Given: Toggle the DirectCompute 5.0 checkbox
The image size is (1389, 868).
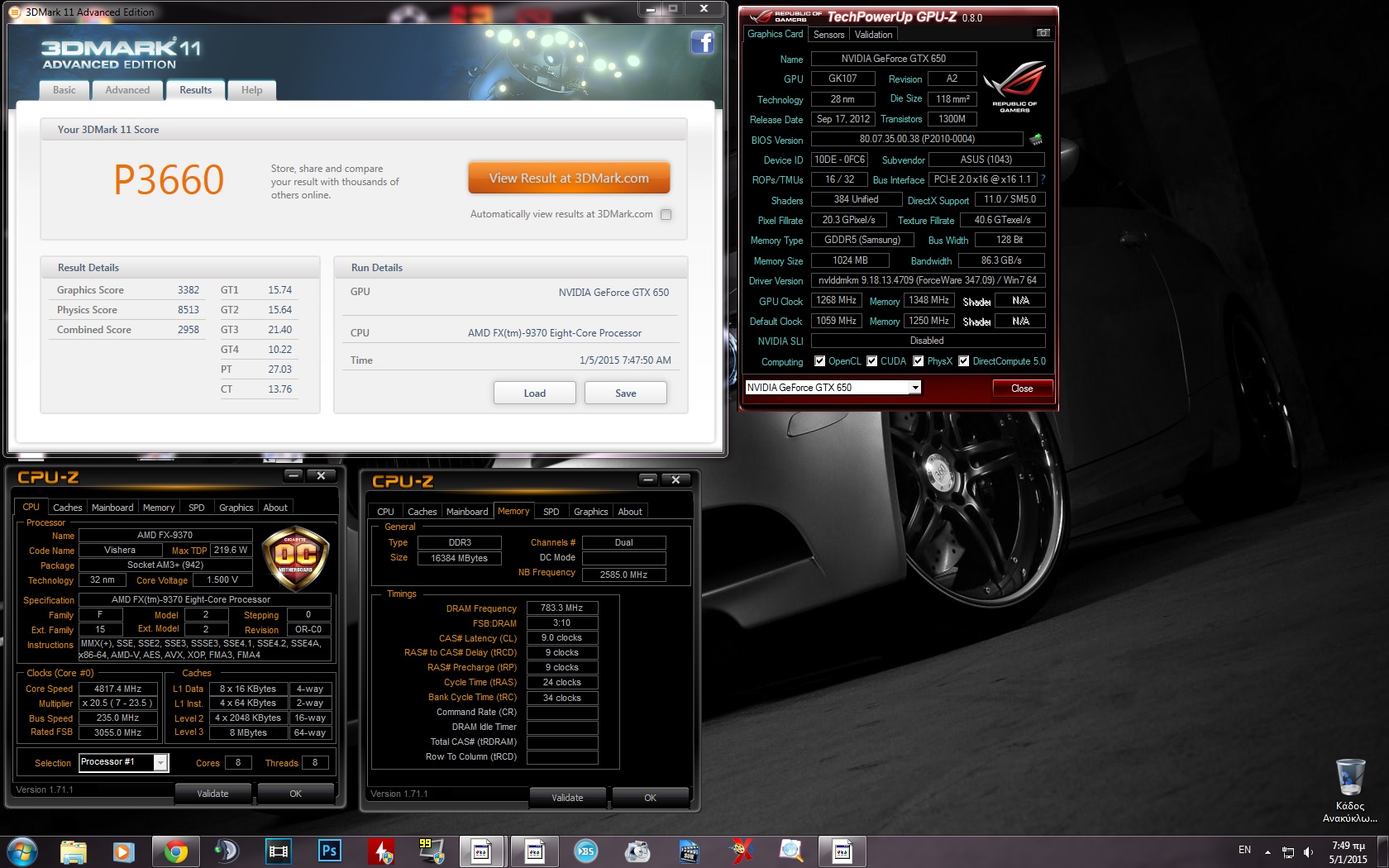Looking at the screenshot, I should tap(963, 360).
